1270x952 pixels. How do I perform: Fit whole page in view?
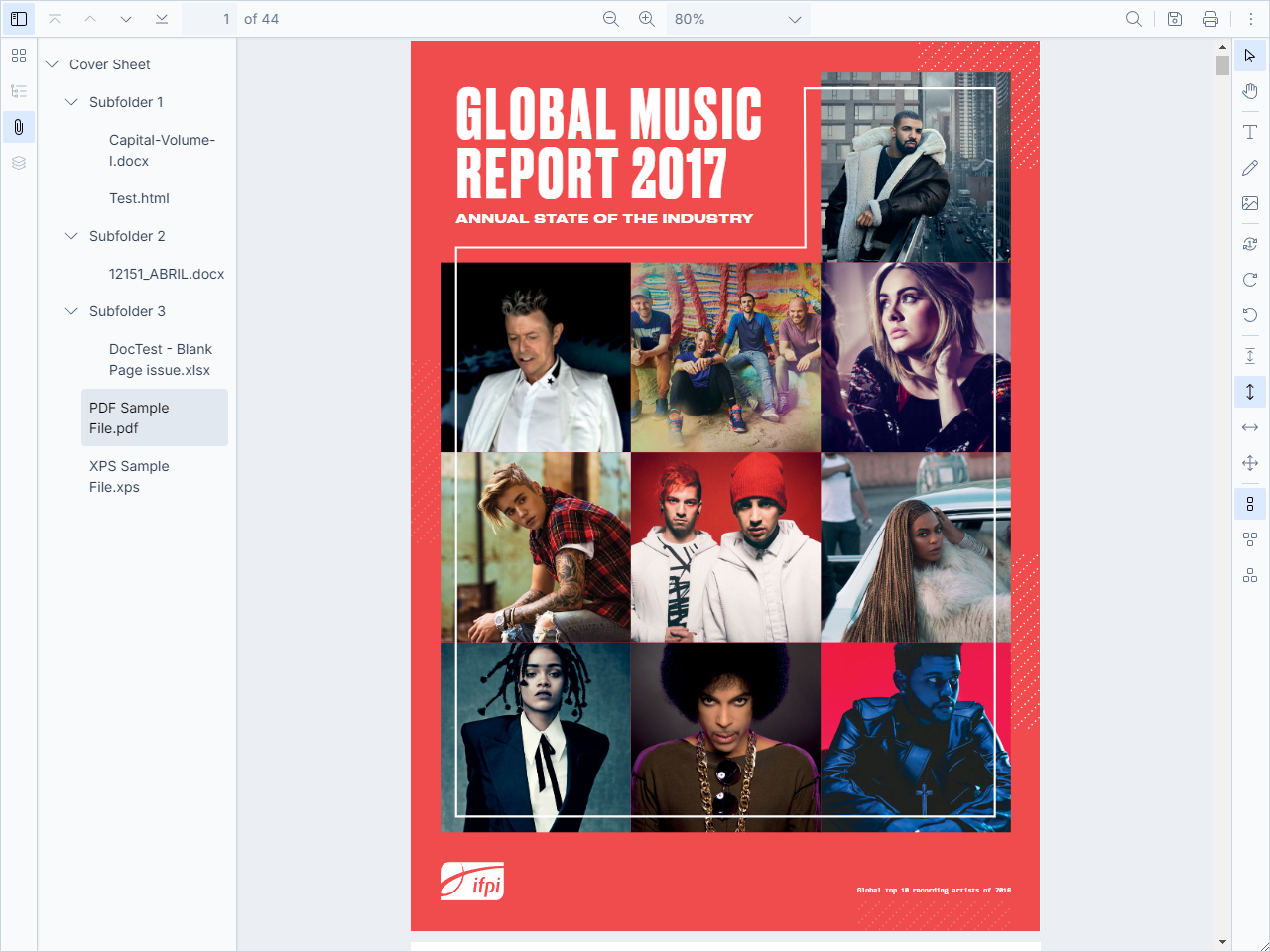point(1250,463)
